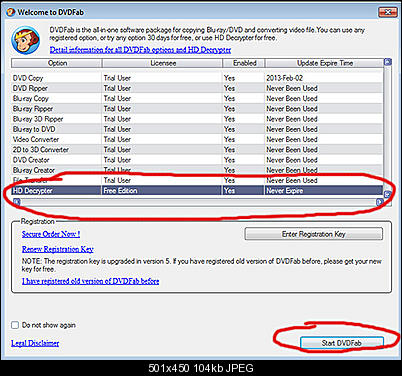This screenshot has height=376, width=402.
Task: Open the Renew Registration Key link
Action: pyautogui.click(x=58, y=249)
